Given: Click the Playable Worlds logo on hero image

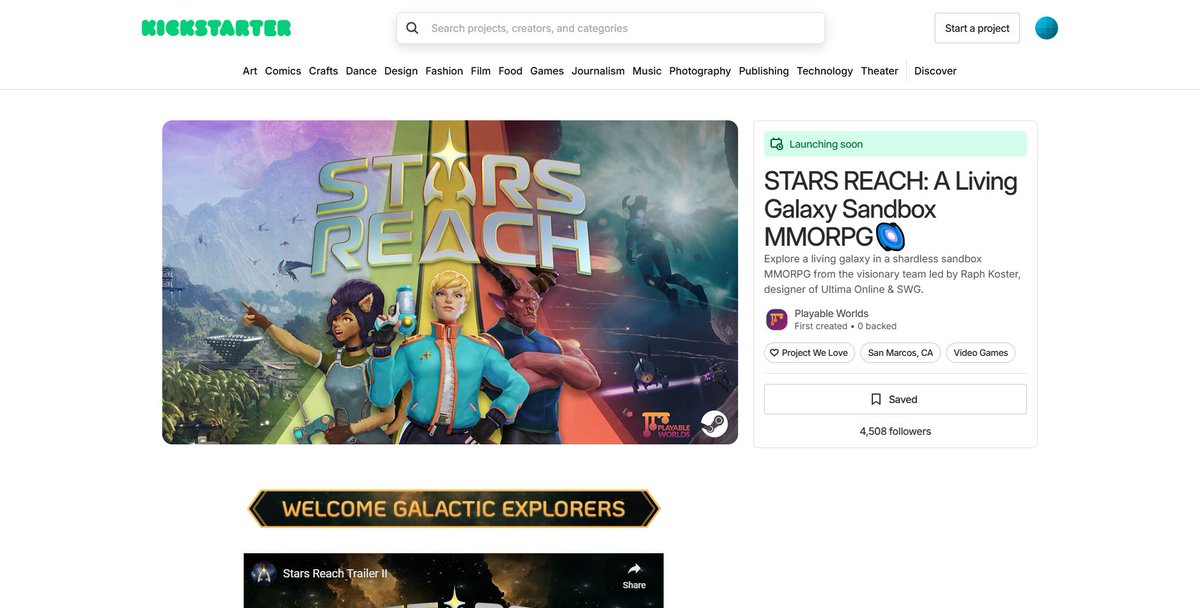Looking at the screenshot, I should click(667, 425).
